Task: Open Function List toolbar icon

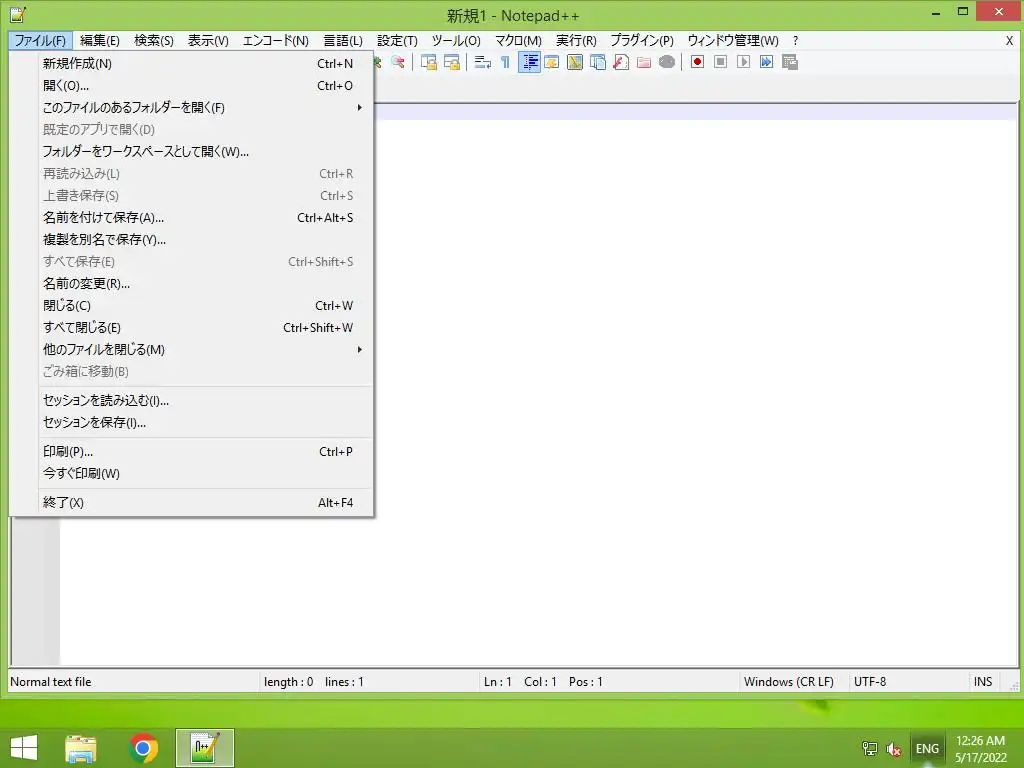Action: point(621,62)
